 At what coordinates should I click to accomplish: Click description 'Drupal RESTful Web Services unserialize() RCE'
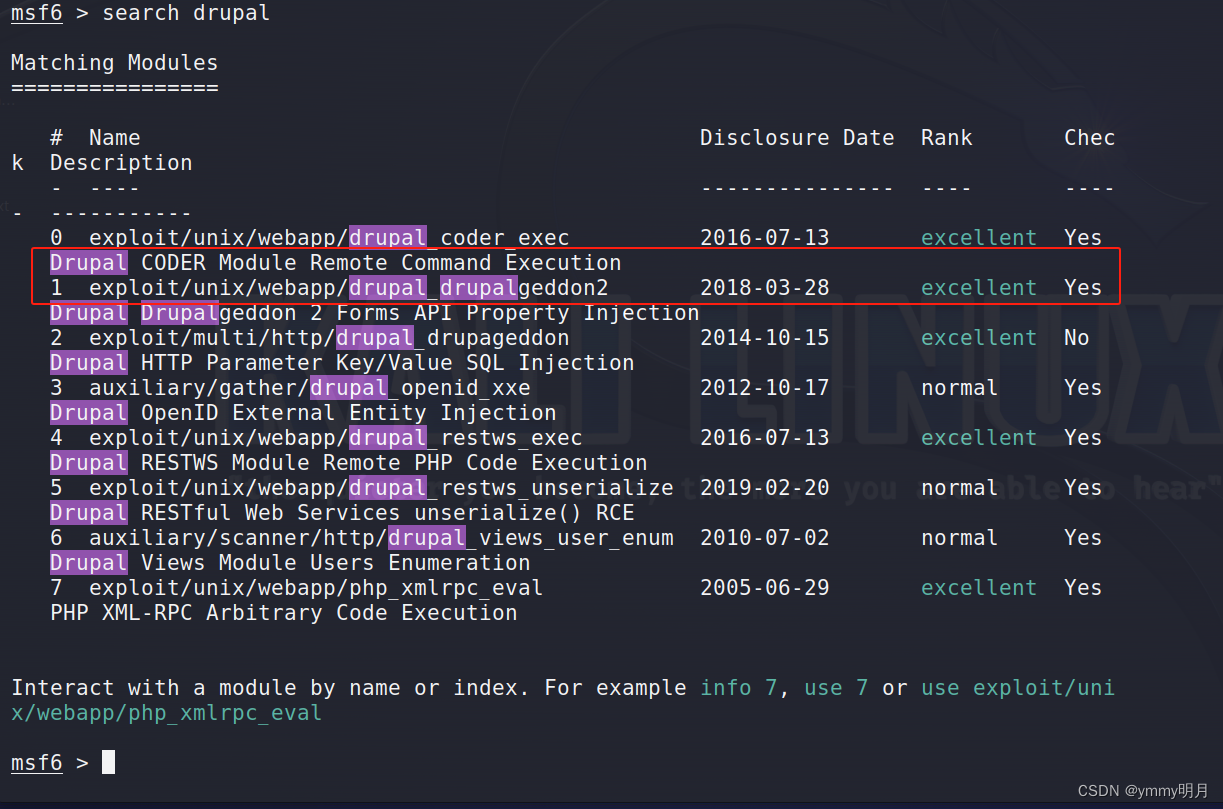coord(342,513)
